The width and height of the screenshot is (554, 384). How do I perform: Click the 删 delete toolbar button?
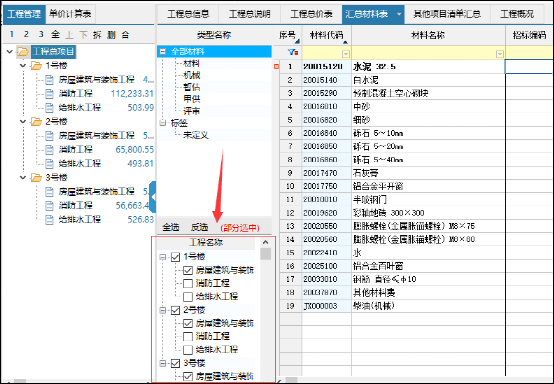point(111,35)
